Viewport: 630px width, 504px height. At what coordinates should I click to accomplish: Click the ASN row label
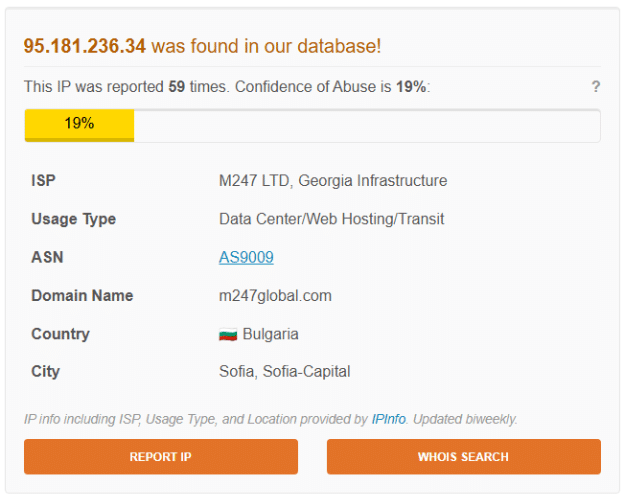coord(47,258)
